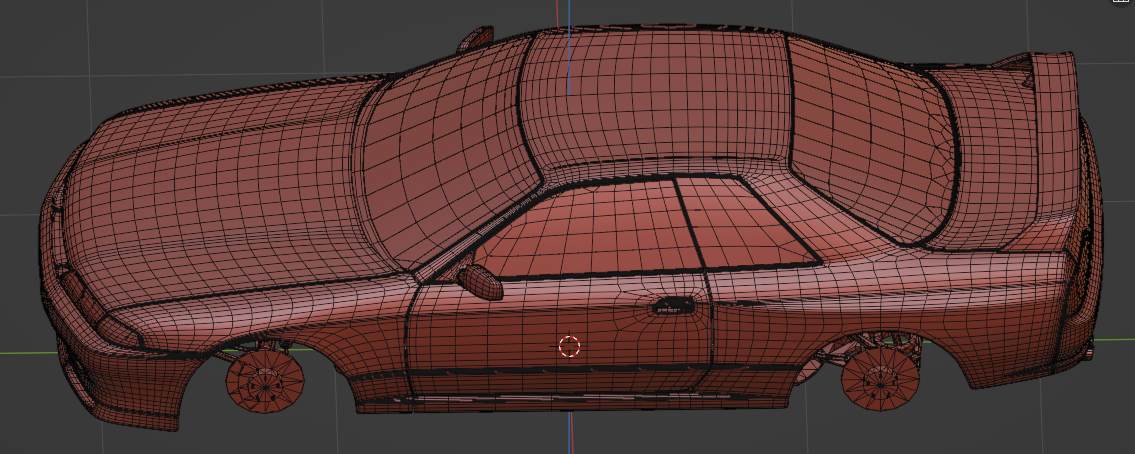Screen dimensions: 1135x454
Task: Click the red-white 3D cursor on the door
Action: pos(570,346)
